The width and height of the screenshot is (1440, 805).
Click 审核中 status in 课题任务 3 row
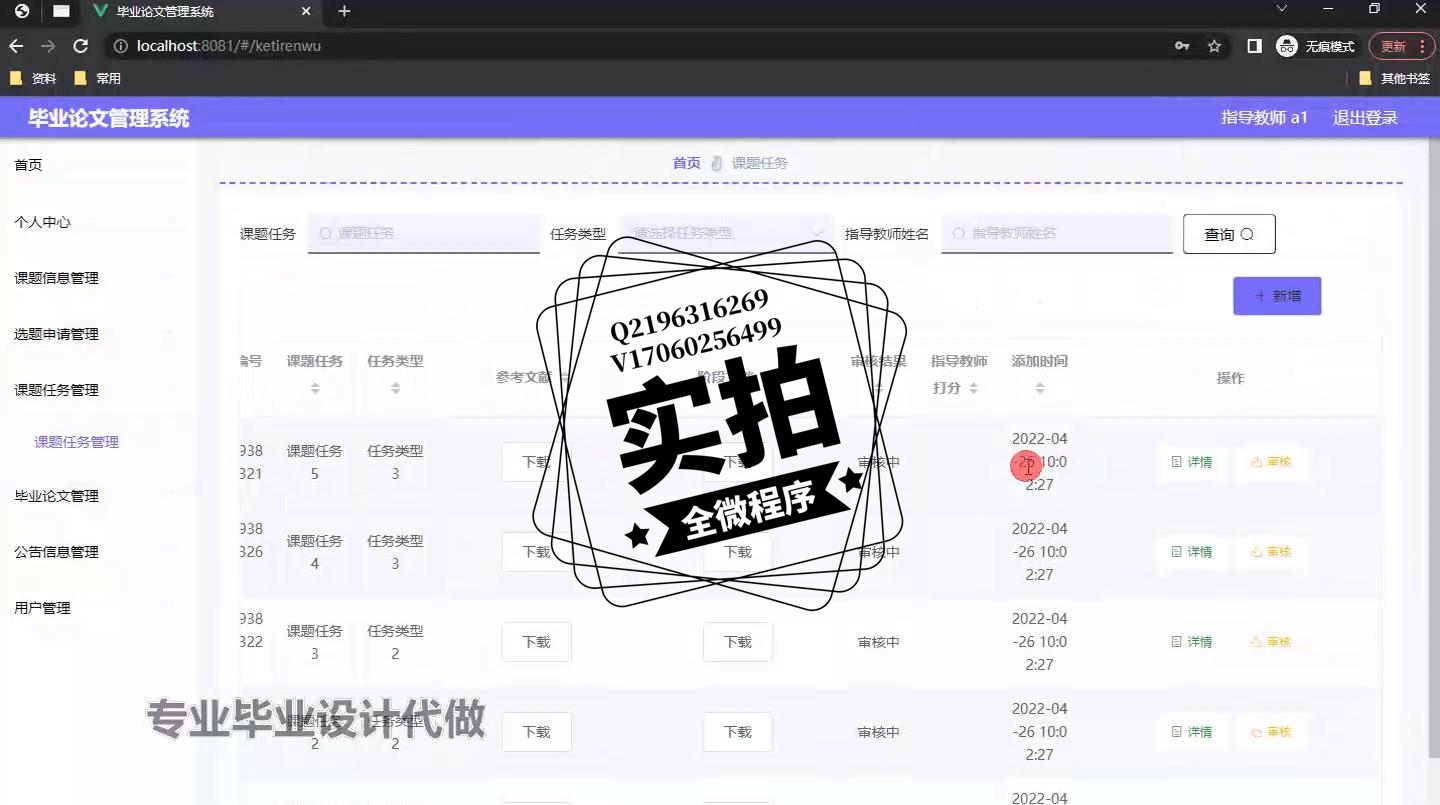pos(879,642)
